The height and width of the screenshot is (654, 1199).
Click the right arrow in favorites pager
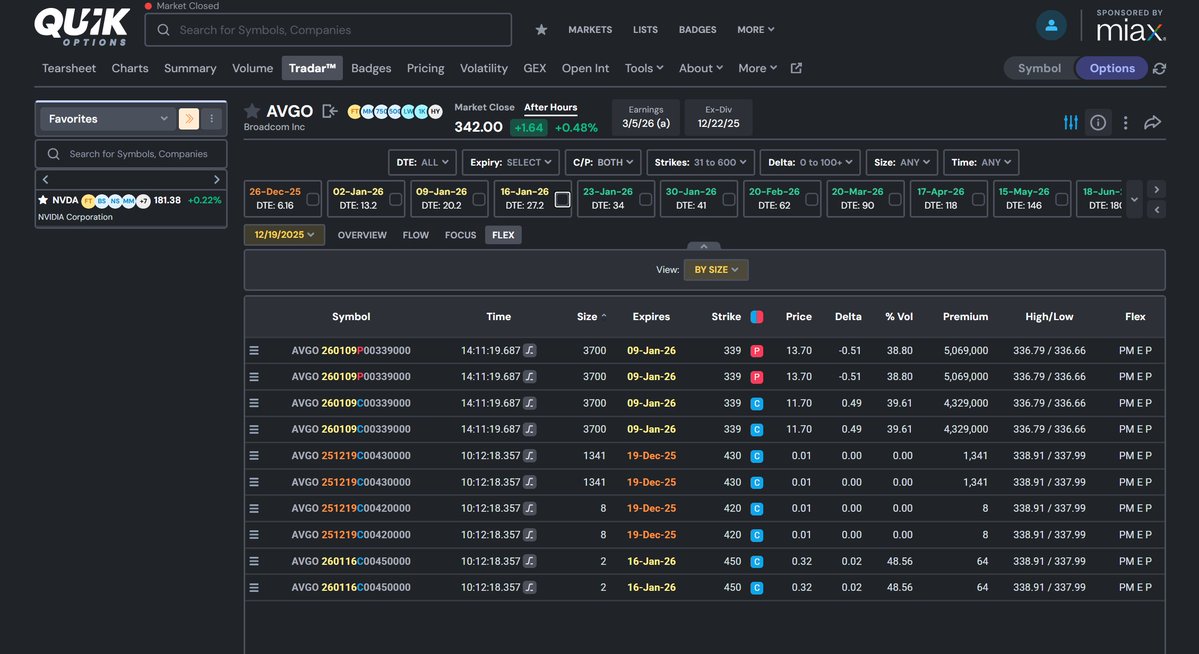point(216,179)
